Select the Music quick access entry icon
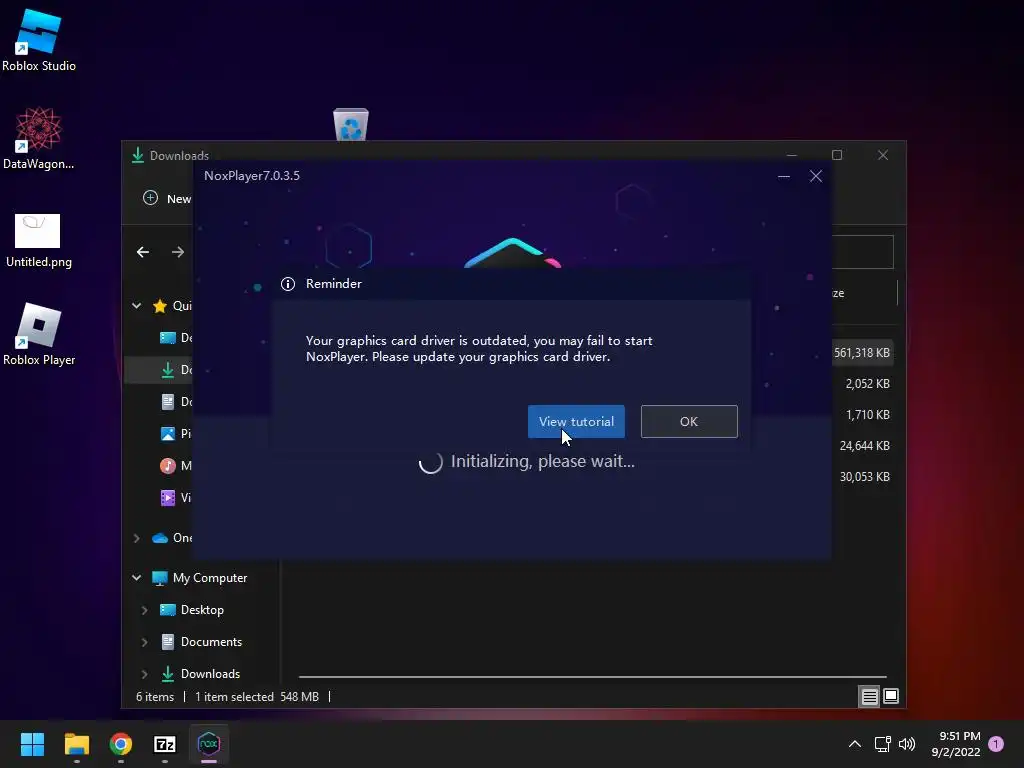Image resolution: width=1024 pixels, height=768 pixels. [x=168, y=466]
